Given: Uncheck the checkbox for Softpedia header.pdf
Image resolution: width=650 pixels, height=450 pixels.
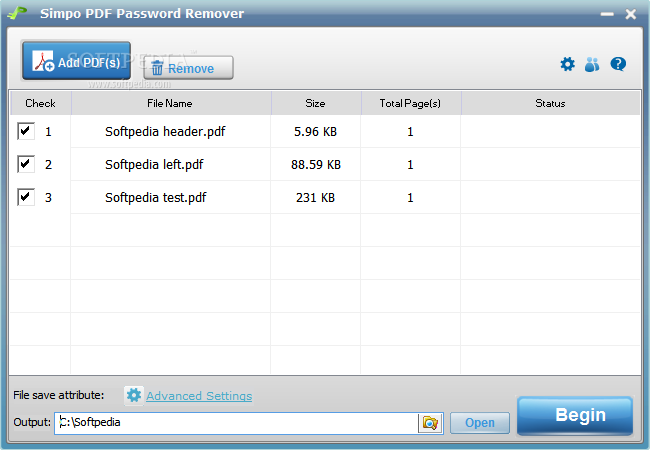Looking at the screenshot, I should click(x=26, y=131).
